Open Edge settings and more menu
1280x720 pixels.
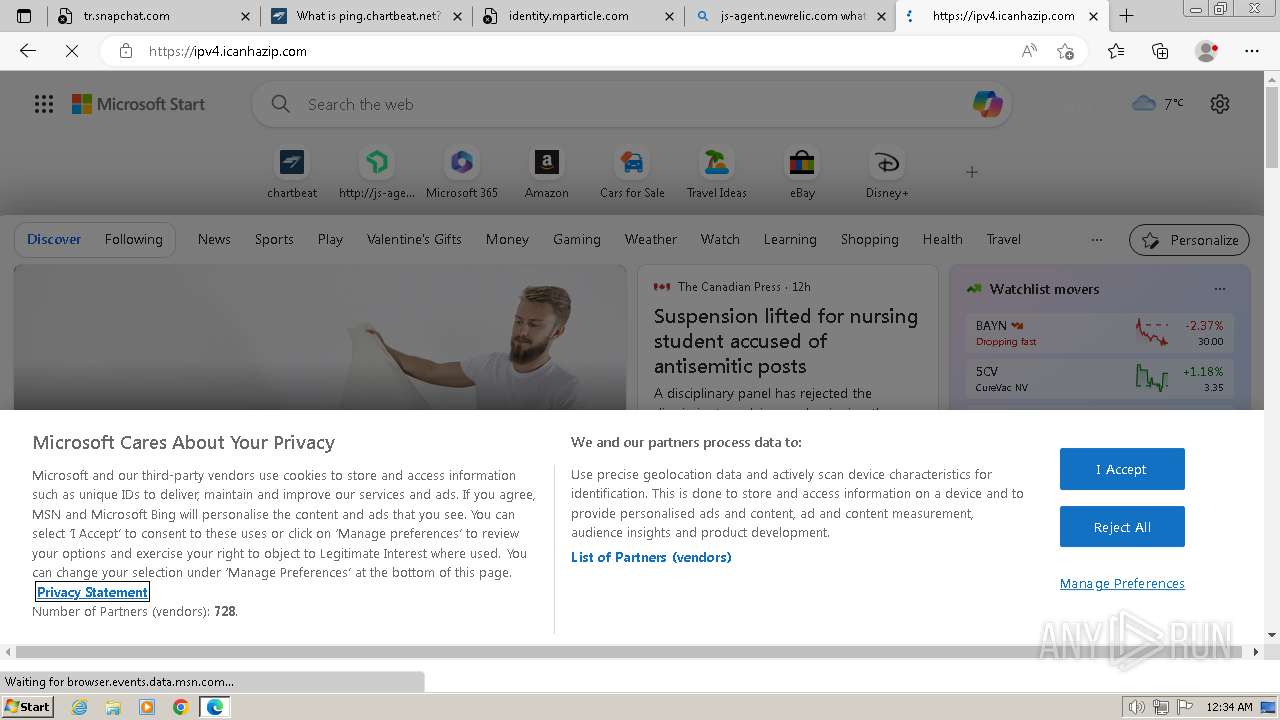1252,51
